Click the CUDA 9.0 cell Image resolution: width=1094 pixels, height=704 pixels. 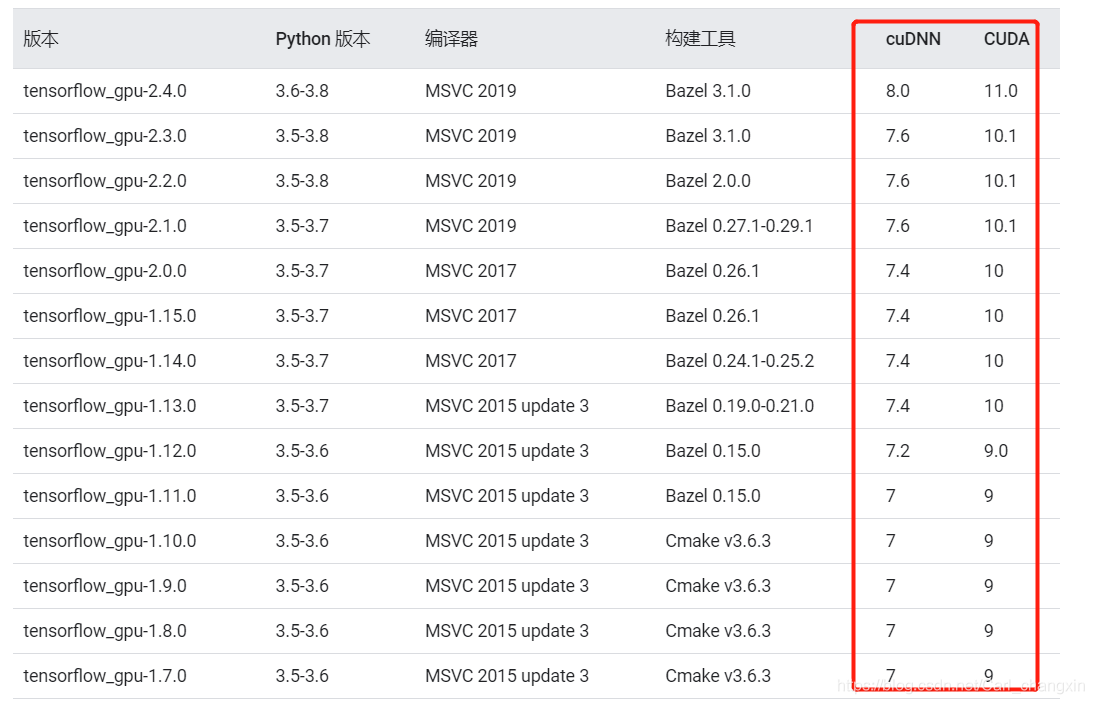tap(996, 451)
